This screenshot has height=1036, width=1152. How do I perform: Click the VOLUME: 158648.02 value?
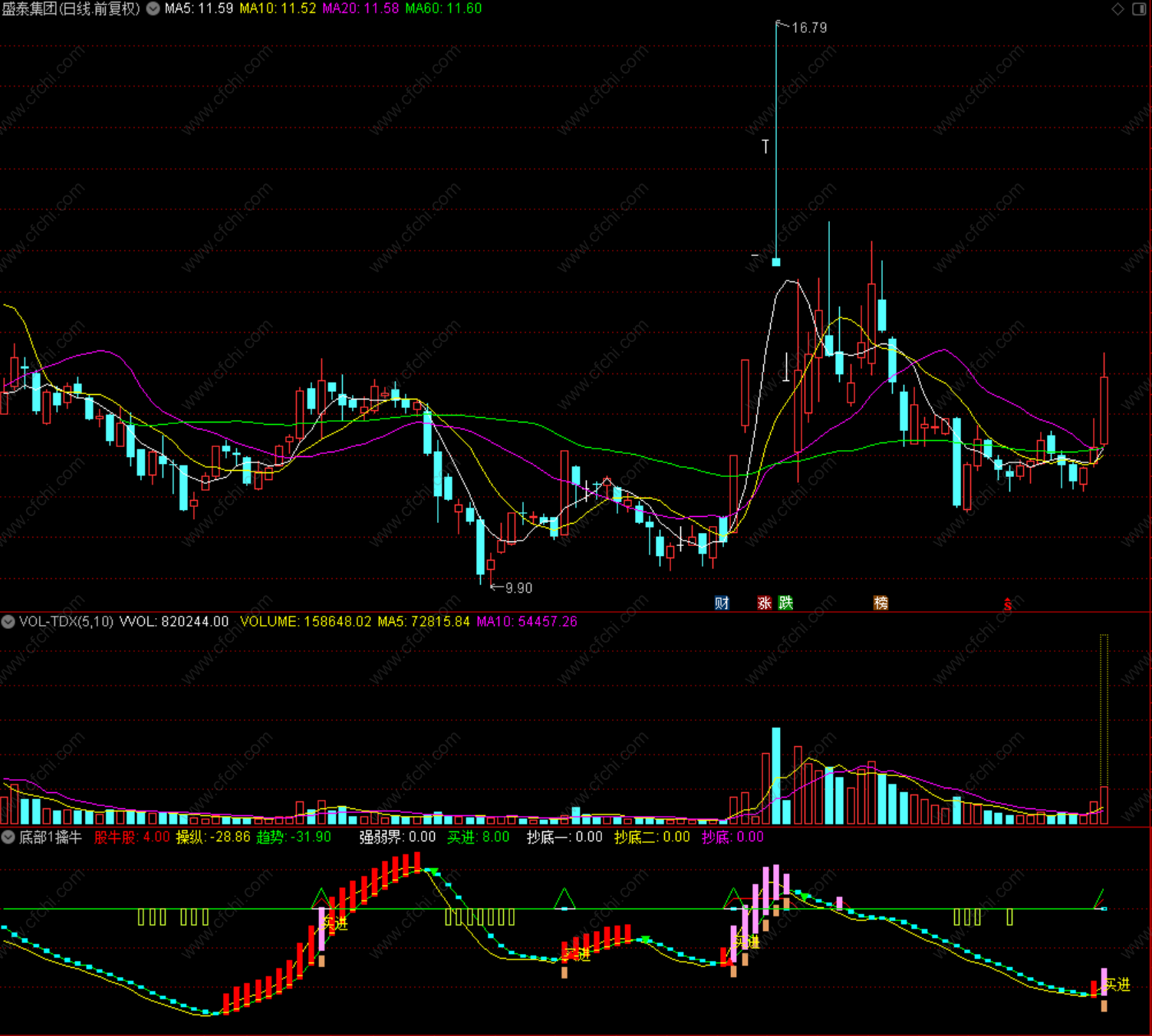coord(306,621)
